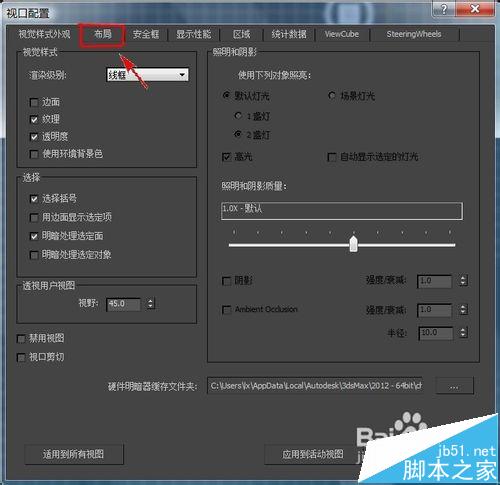Enable the Ambient Occlusion checkbox

pyautogui.click(x=227, y=310)
